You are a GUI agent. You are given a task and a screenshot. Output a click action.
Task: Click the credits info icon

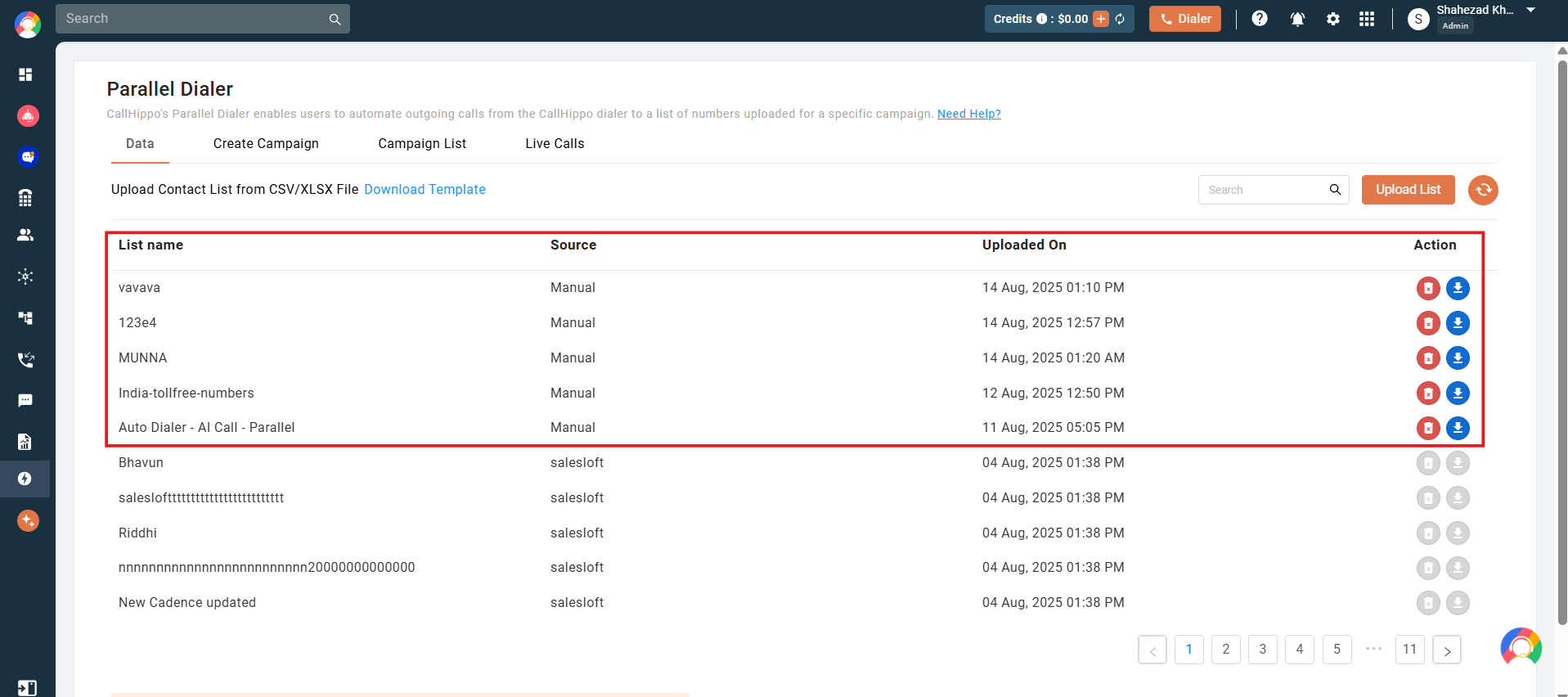[1041, 19]
